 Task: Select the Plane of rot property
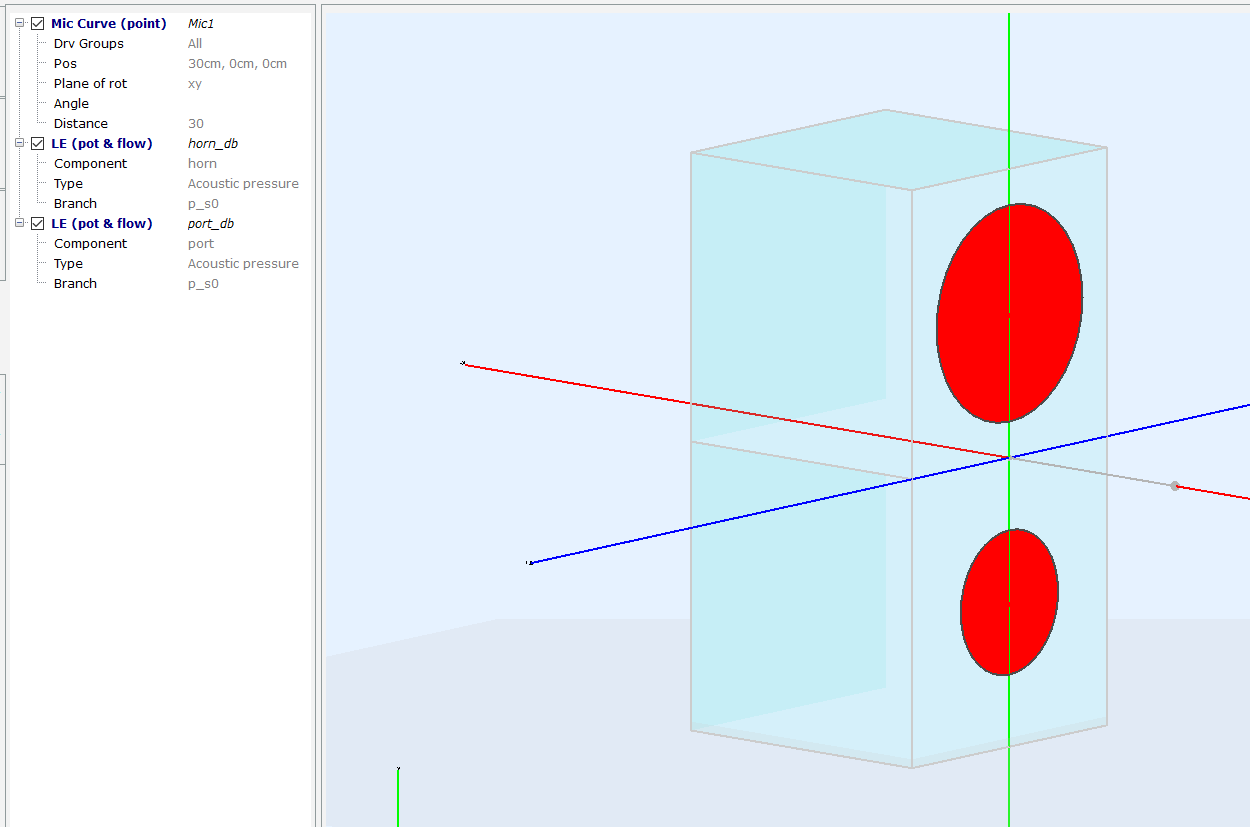90,83
